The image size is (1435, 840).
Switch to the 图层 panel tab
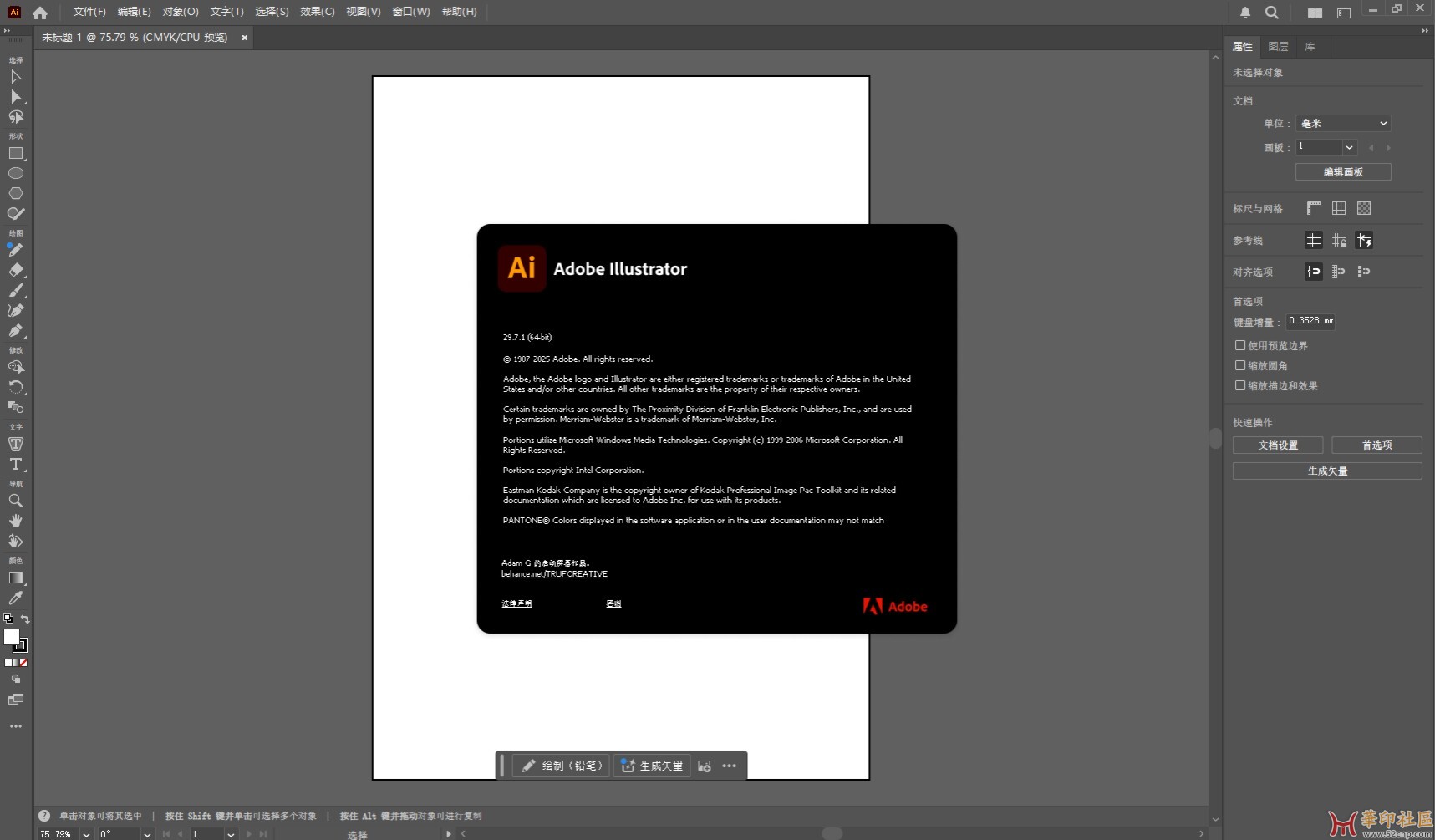coord(1278,47)
